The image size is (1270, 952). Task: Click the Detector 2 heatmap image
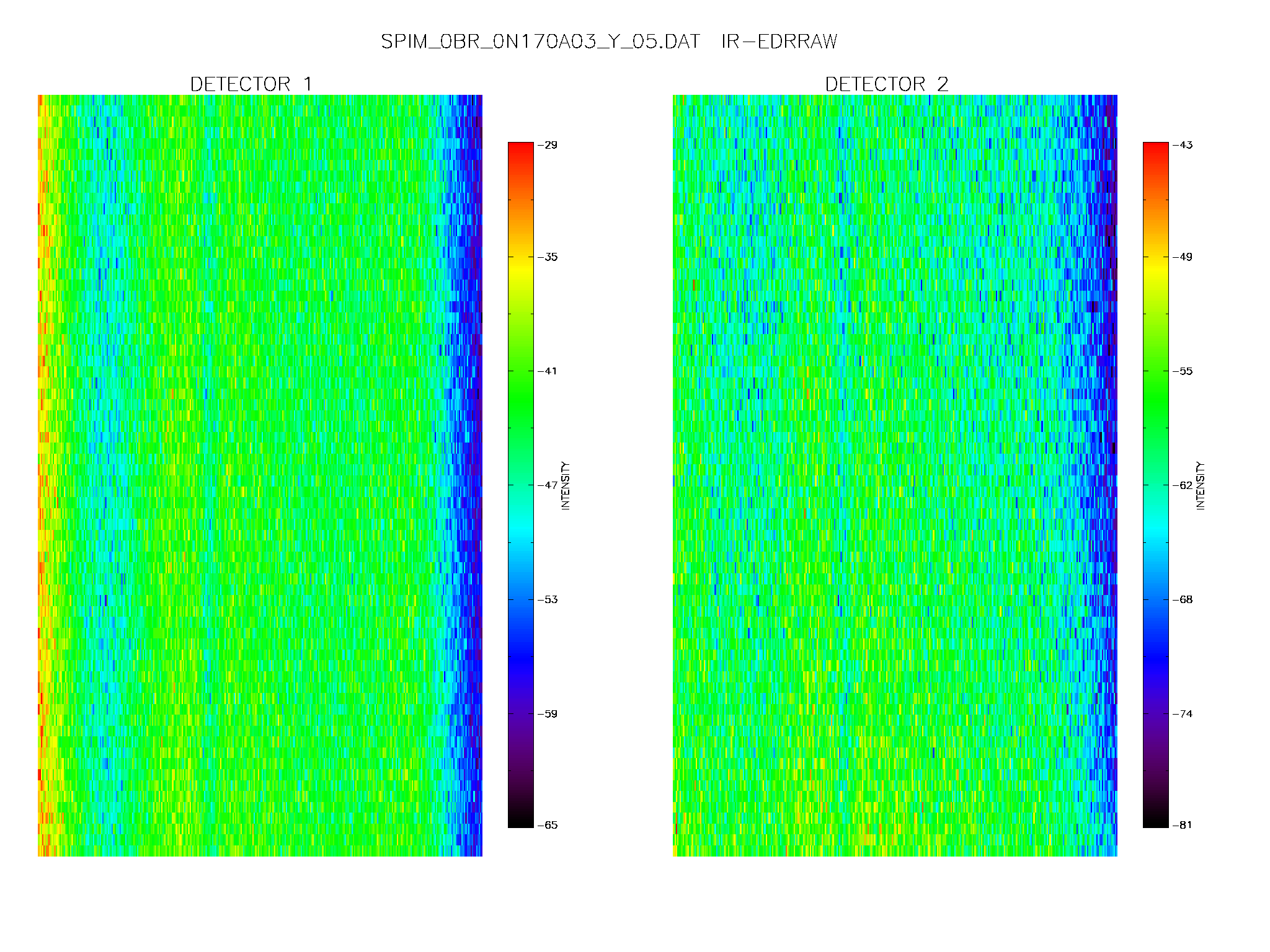click(x=895, y=475)
